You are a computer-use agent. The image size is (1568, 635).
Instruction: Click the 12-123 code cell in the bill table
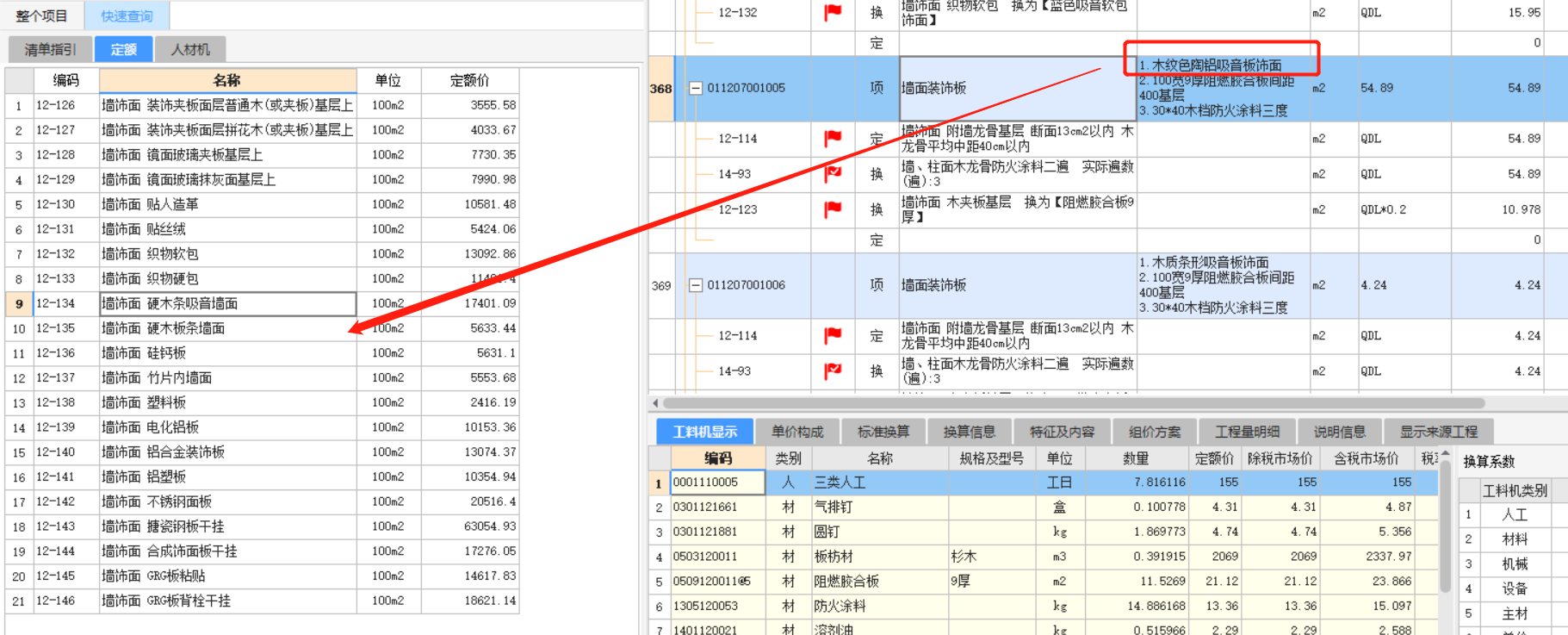(737, 209)
